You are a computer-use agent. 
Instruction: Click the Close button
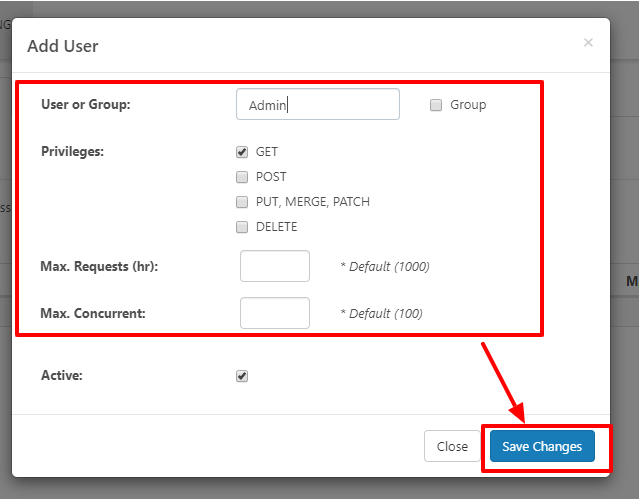click(x=452, y=446)
